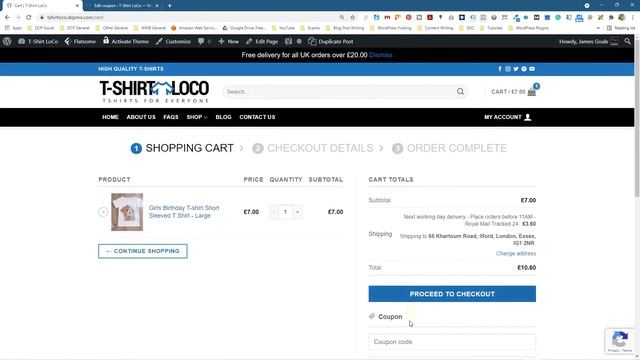Go to the HOME nav item
Viewport: 640px width, 360px height.
(x=110, y=117)
